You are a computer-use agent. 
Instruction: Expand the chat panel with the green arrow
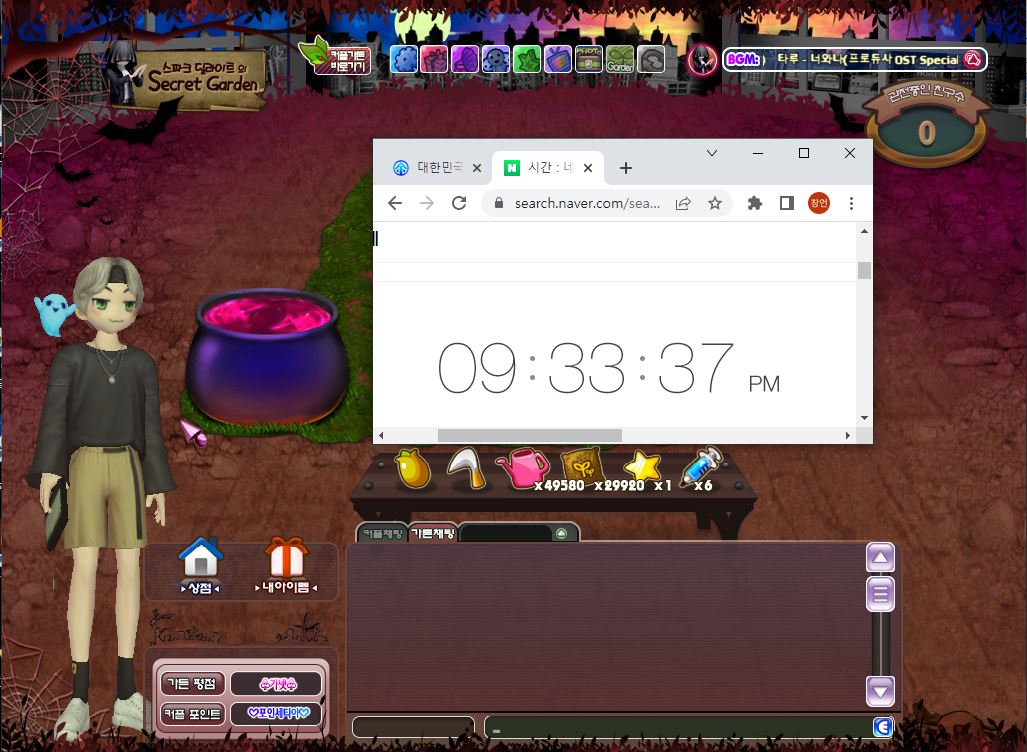[x=561, y=534]
